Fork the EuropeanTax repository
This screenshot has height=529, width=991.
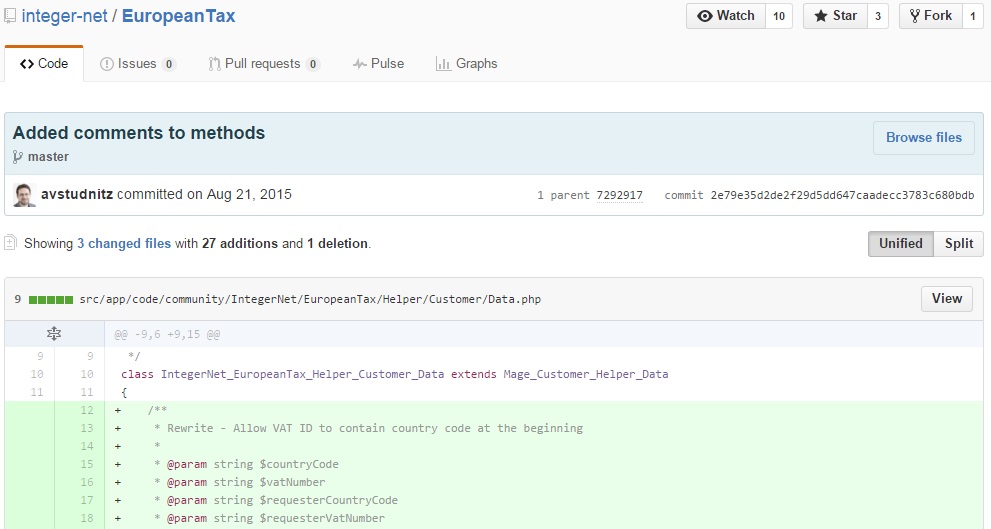click(930, 16)
